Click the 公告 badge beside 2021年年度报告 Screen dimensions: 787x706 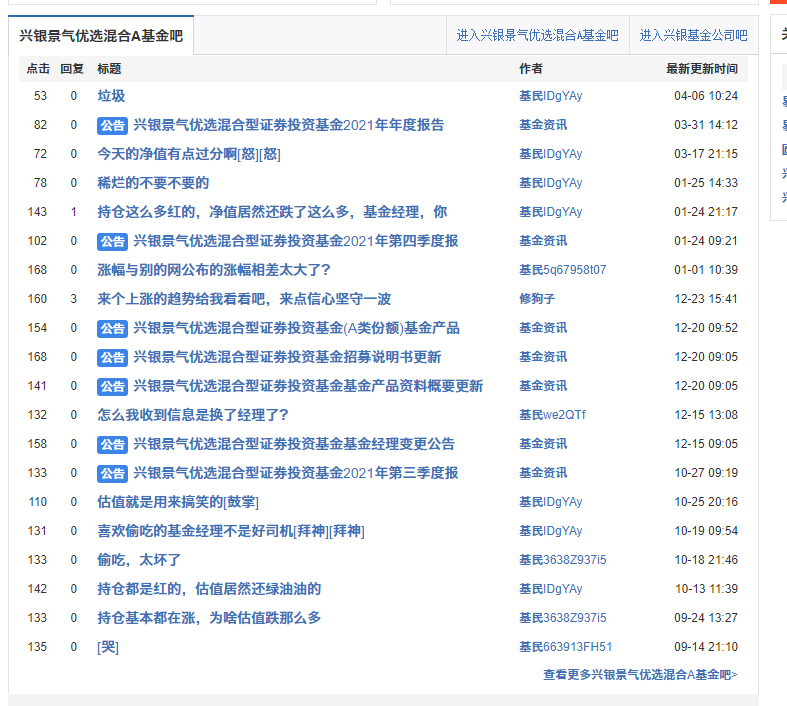pyautogui.click(x=112, y=125)
